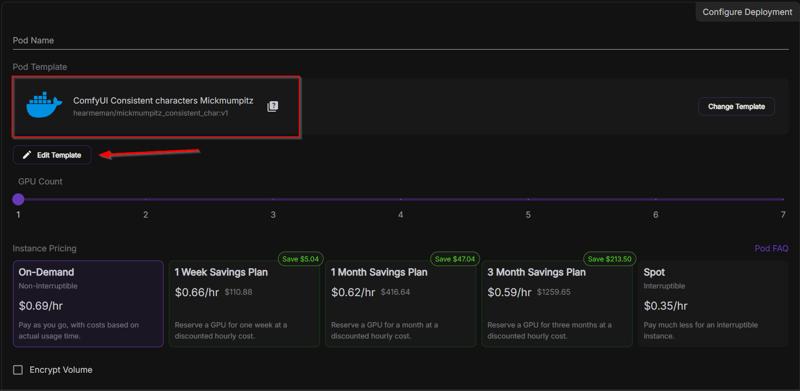Click the hearmeman/mickmumpitz_consistent_char:v1 image name
Screen dimensions: 800x391
(151, 113)
